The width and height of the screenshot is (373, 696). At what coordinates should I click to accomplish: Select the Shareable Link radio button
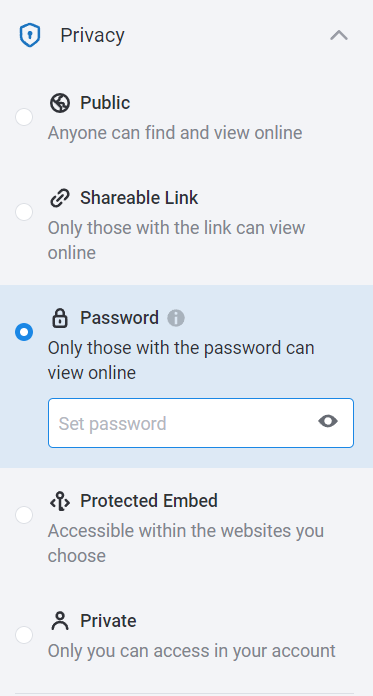[24, 212]
